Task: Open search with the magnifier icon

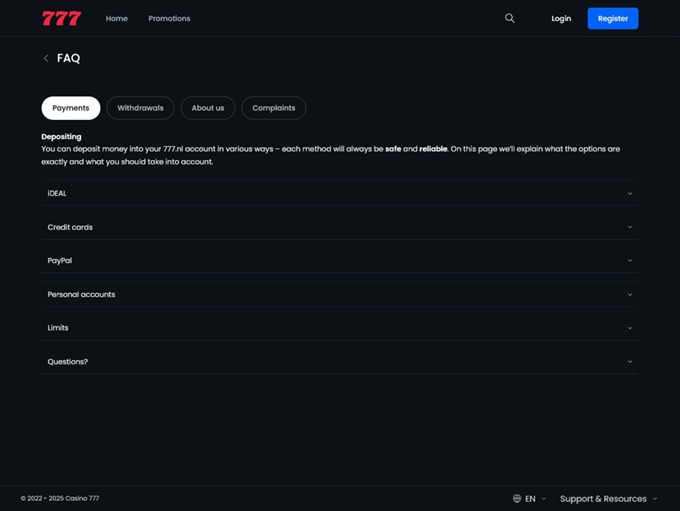Action: pyautogui.click(x=509, y=18)
